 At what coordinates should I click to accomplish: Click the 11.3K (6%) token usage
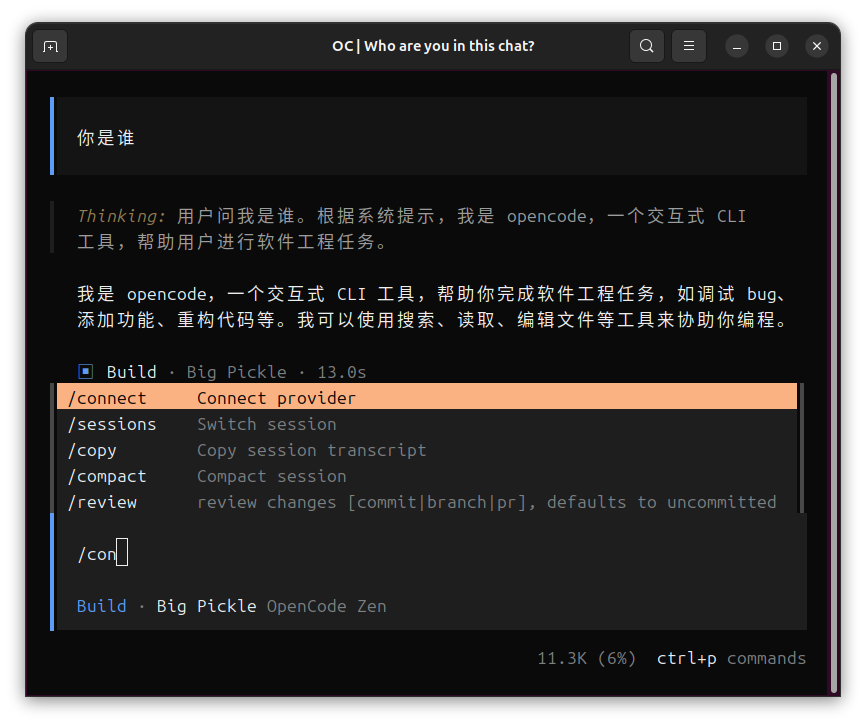587,658
